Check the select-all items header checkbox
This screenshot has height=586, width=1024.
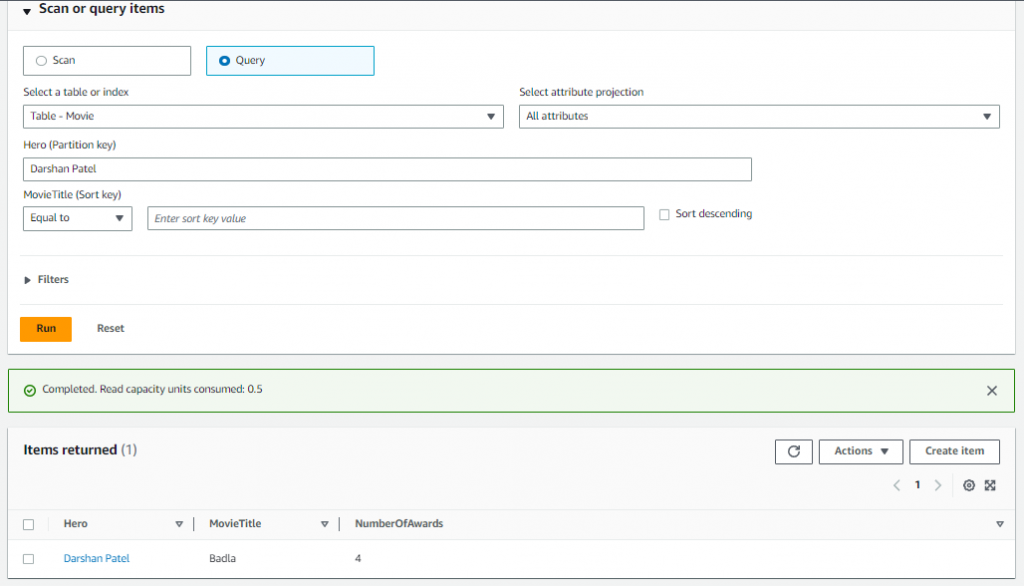[28, 524]
